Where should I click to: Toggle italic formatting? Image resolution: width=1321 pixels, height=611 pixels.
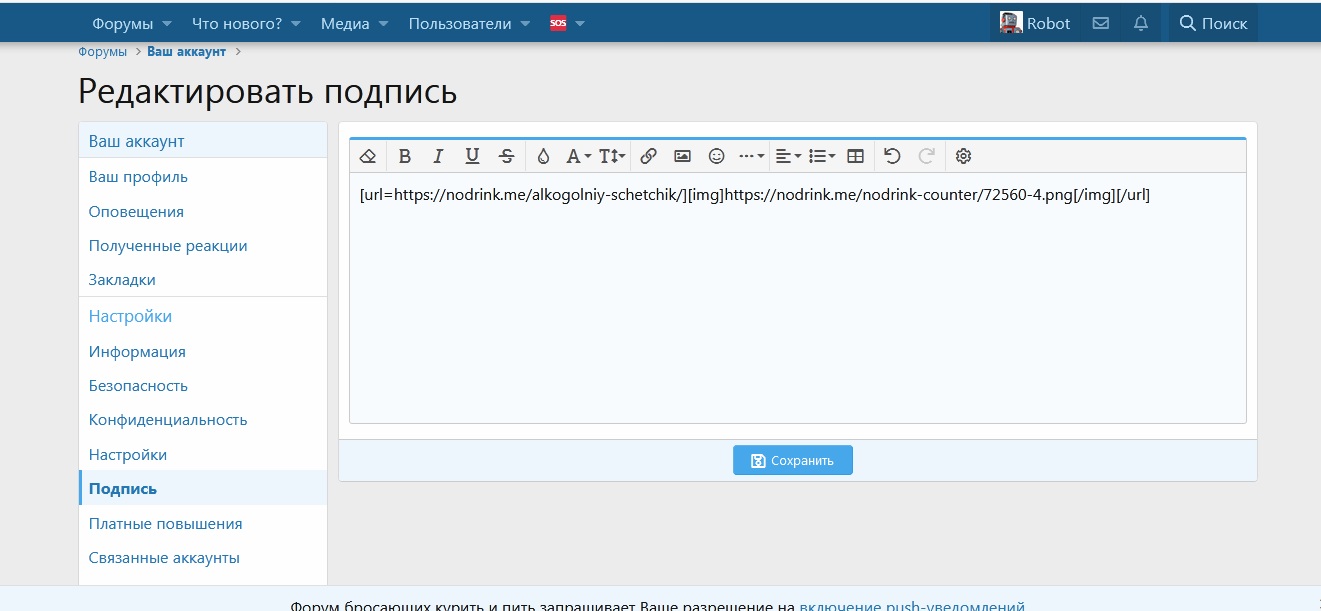coord(438,156)
